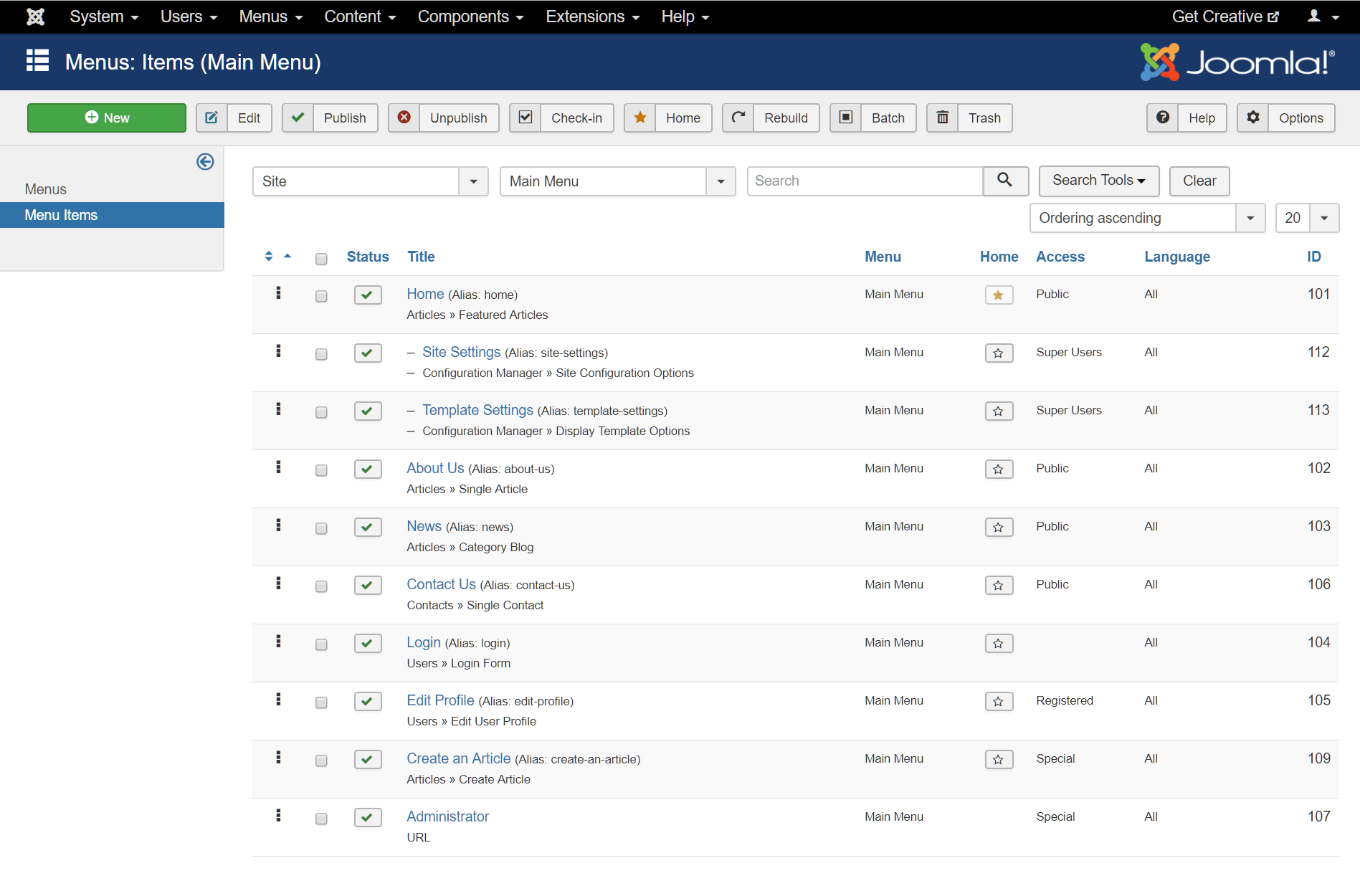Set Site Settings as home with star icon
Viewport: 1360px width, 896px height.
click(x=999, y=353)
